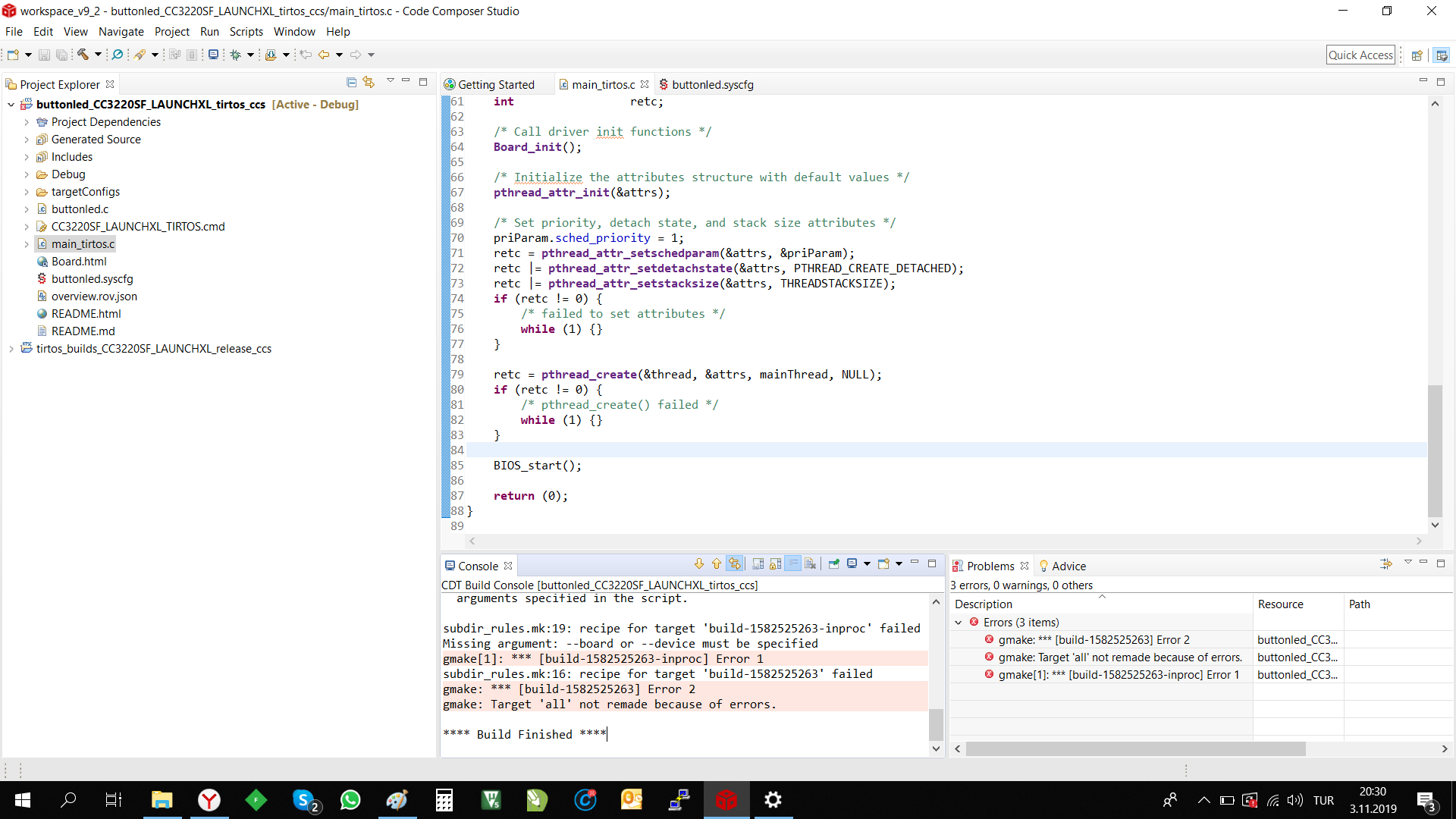
Task: Open the dropdown arrow beside the Build hammer
Action: (x=98, y=55)
